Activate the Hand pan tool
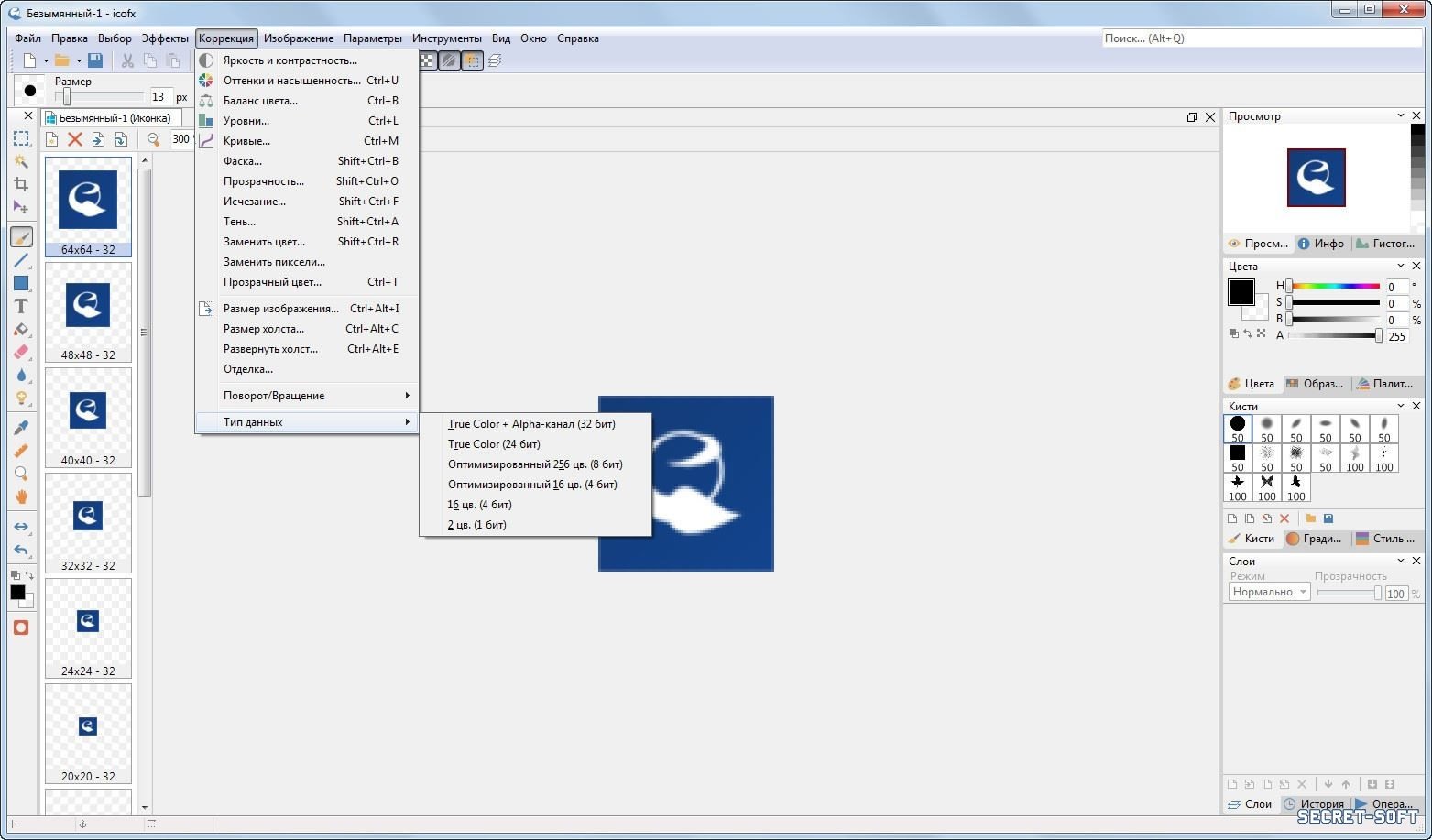Screen dimensions: 1432x840 (21, 496)
